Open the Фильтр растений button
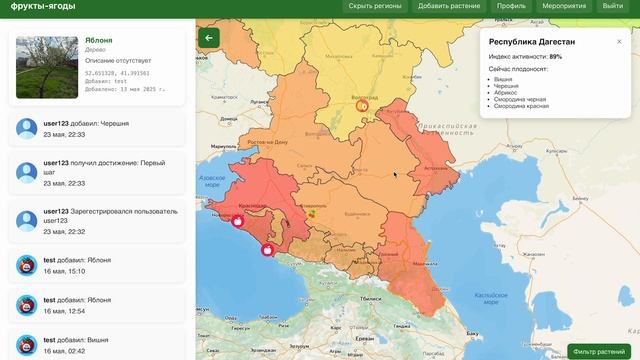The height and width of the screenshot is (360, 640). (x=599, y=351)
